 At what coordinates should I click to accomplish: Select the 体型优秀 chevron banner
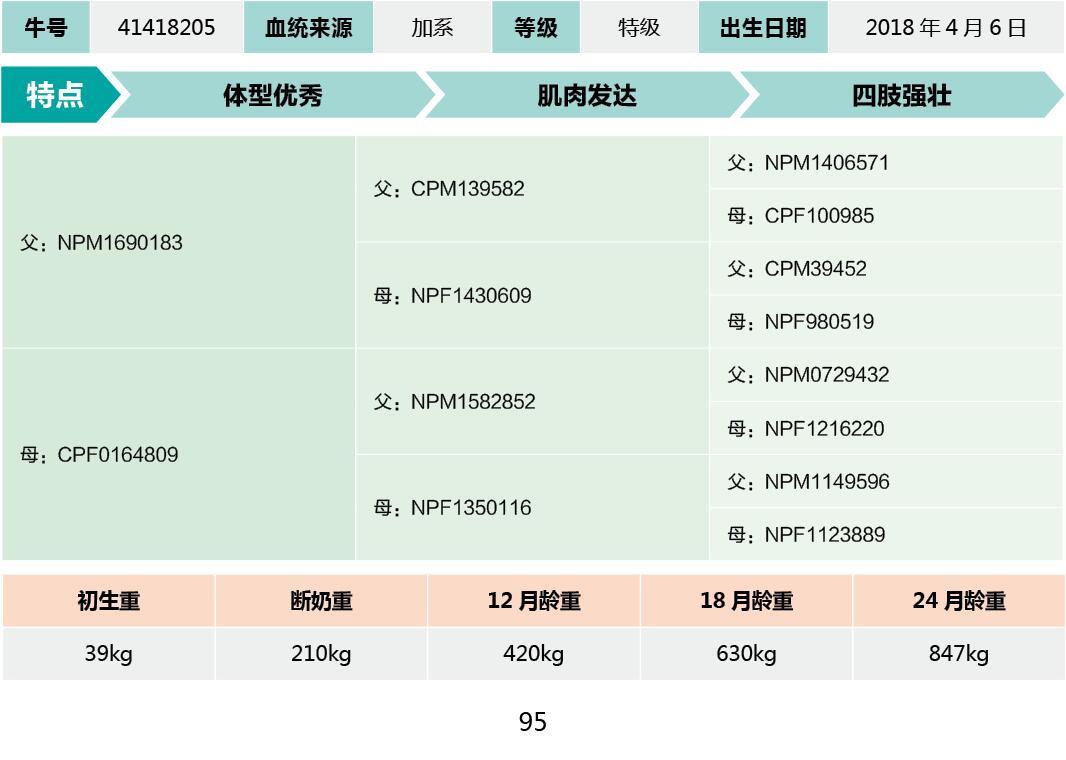(272, 96)
